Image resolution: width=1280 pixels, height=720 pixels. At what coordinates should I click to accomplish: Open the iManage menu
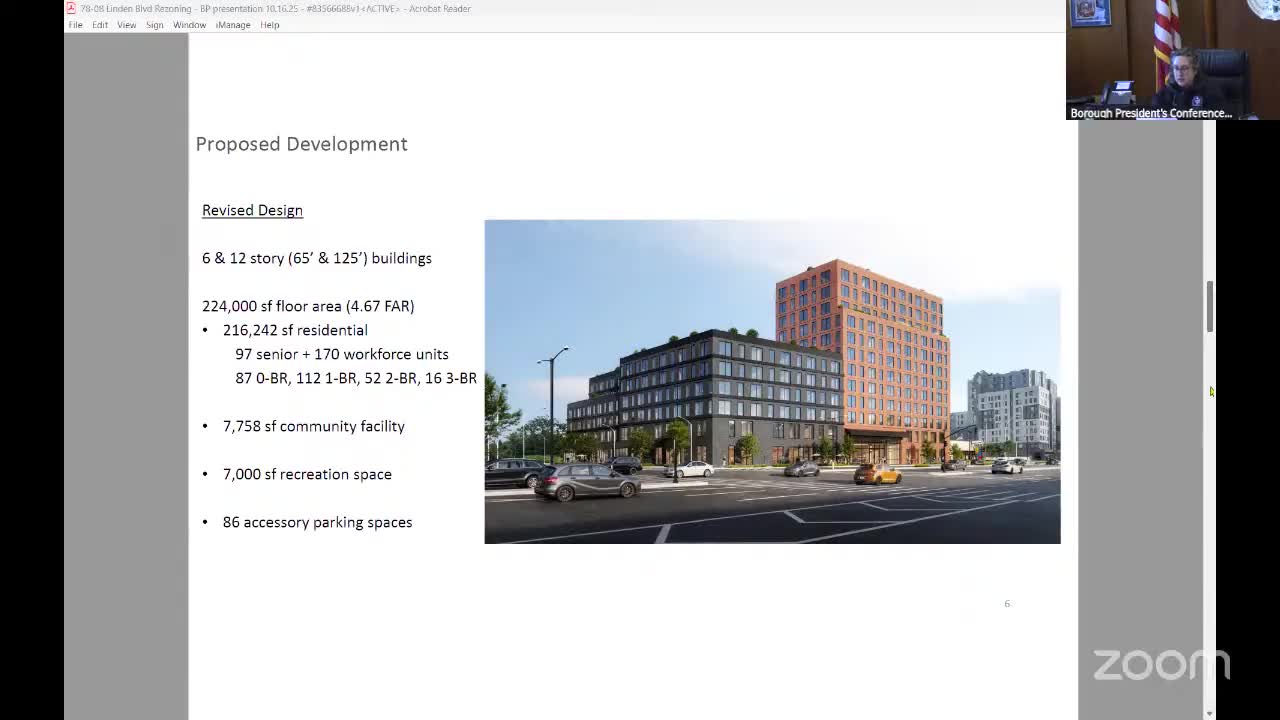coord(233,25)
